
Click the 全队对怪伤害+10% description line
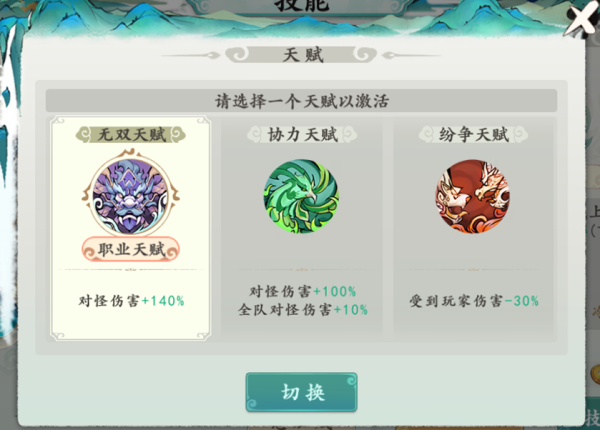303,309
